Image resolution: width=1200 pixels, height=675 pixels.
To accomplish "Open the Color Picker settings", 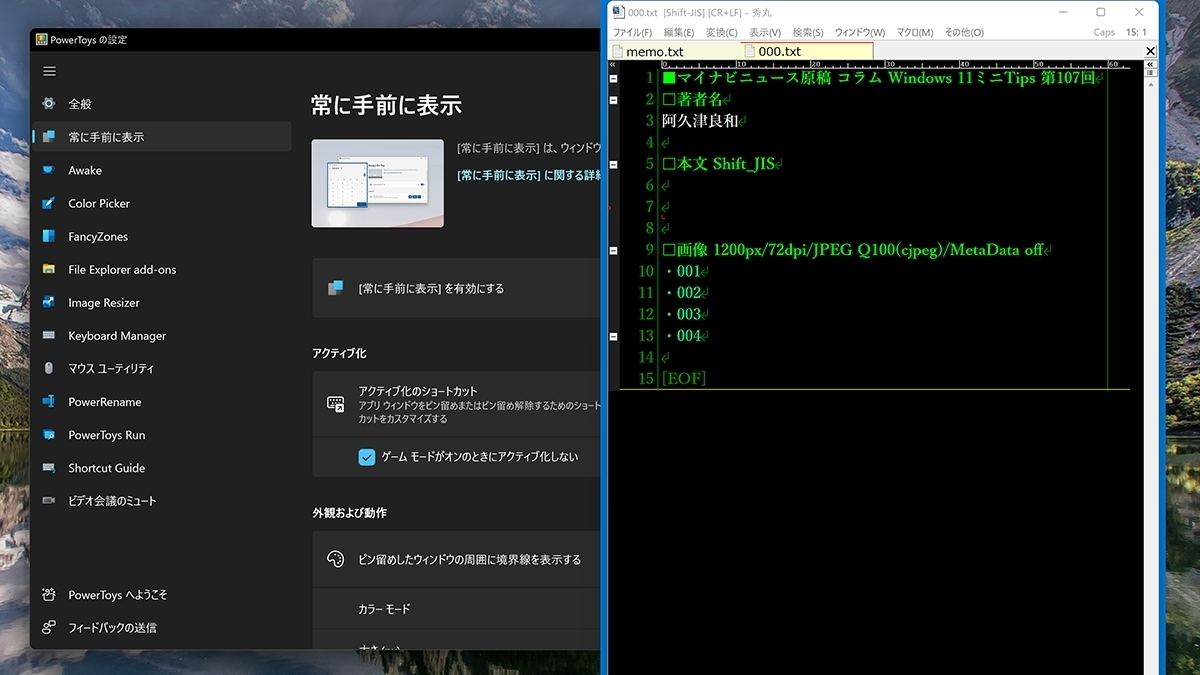I will pos(162,203).
